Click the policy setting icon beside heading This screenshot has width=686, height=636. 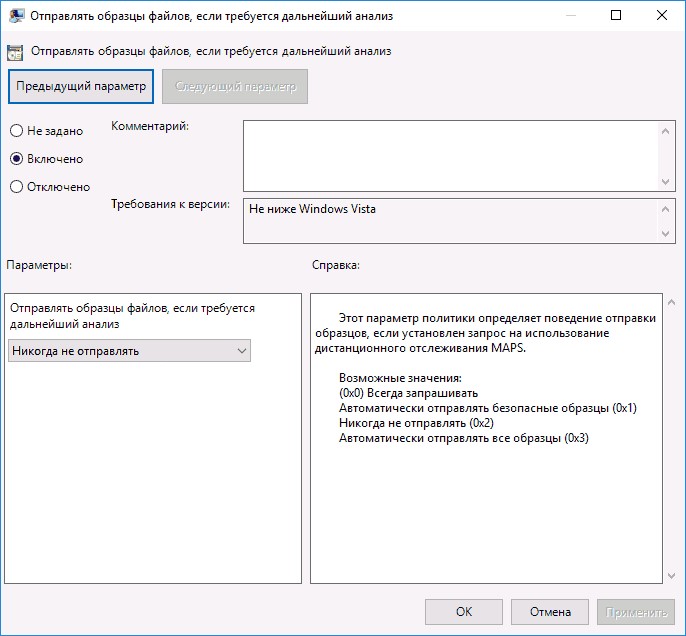pos(15,52)
